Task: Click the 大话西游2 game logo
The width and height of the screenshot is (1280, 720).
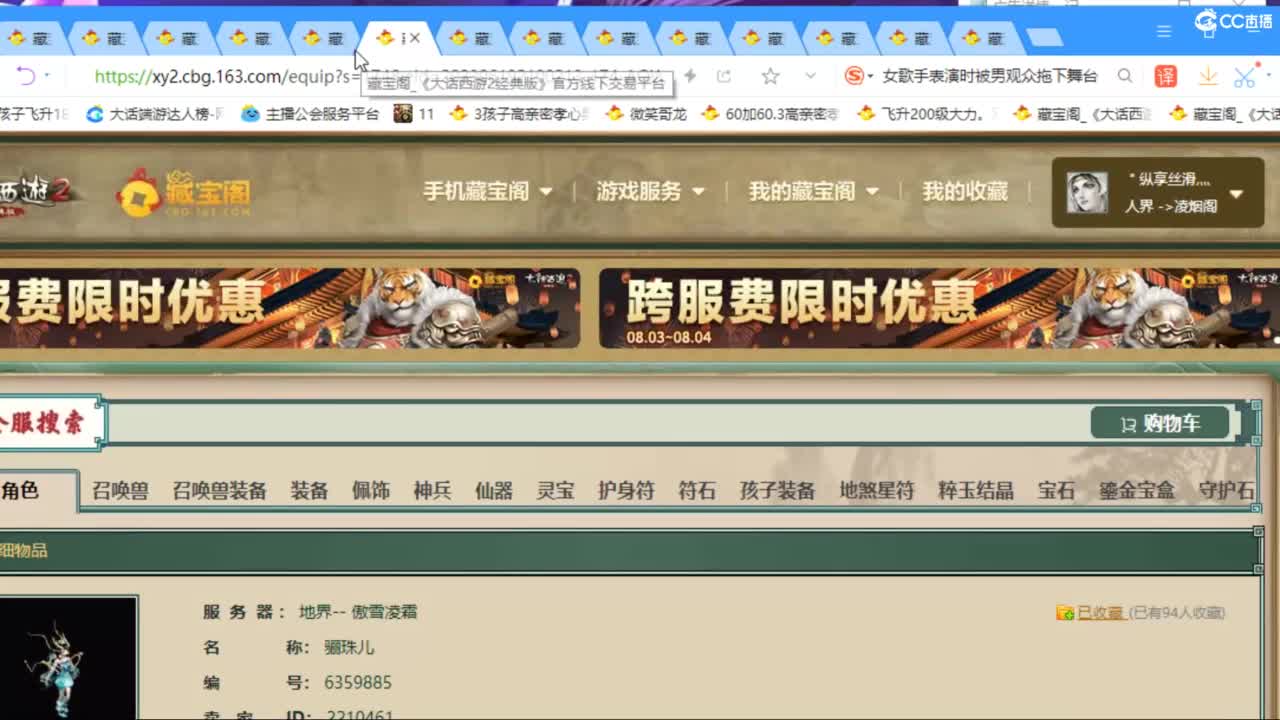Action: pos(35,192)
